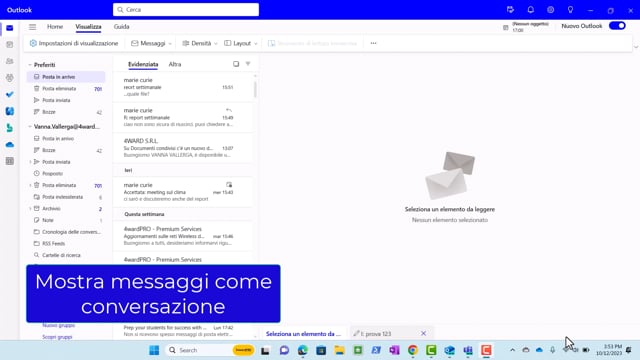Open the OneDrive cloud app in sidebar
This screenshot has height=360, width=640.
[10, 144]
